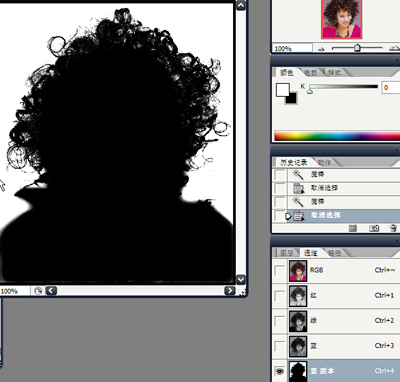The height and width of the screenshot is (382, 400).
Task: Create new snapshot using camera icon
Action: pyautogui.click(x=374, y=228)
